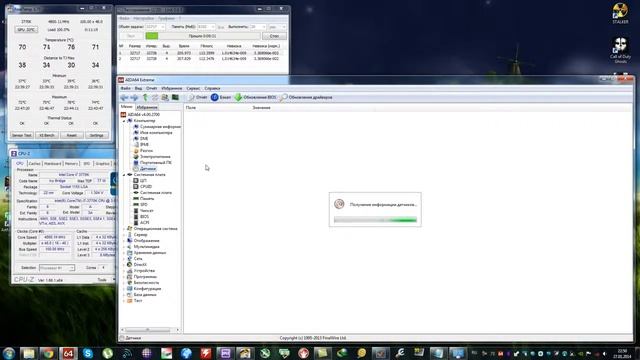Select the Безопасность tree node
Viewport: 640px width, 360px height.
pyautogui.click(x=143, y=282)
